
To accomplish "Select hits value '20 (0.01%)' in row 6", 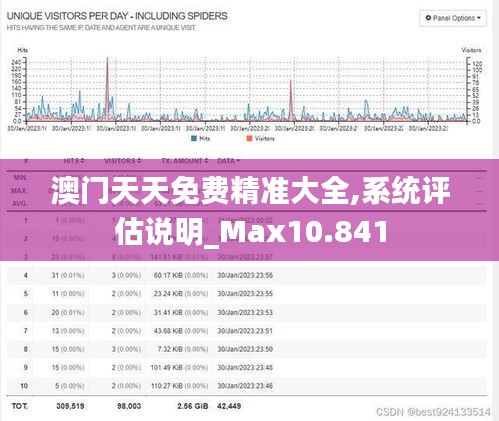I will pyautogui.click(x=68, y=312).
